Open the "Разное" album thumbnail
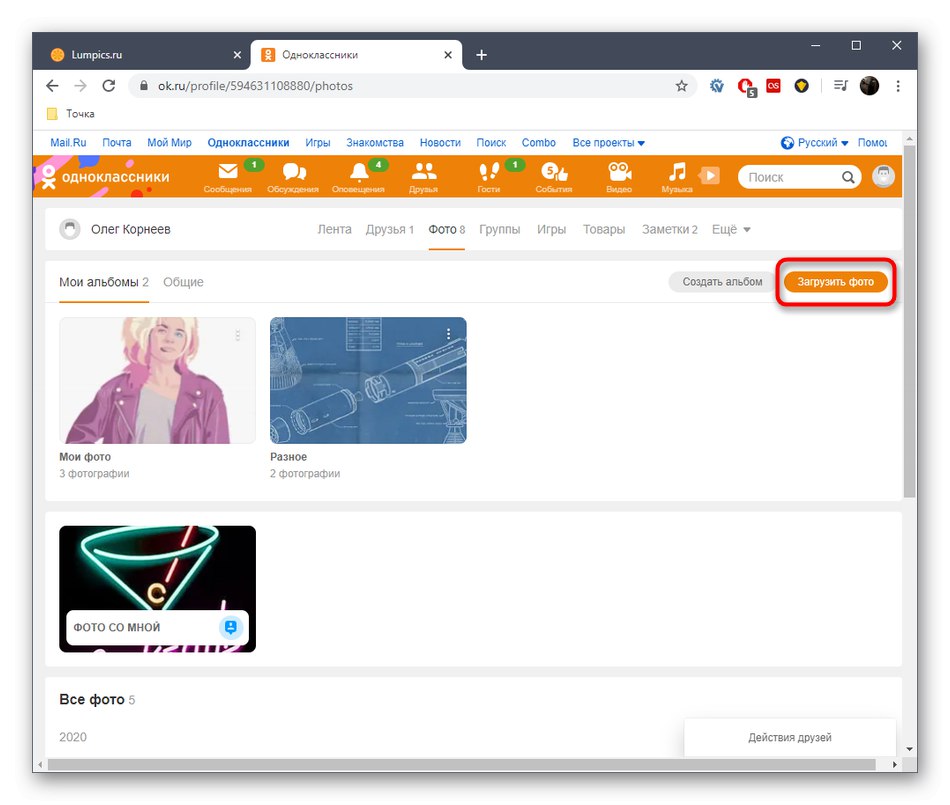This screenshot has height=805, width=950. point(367,380)
